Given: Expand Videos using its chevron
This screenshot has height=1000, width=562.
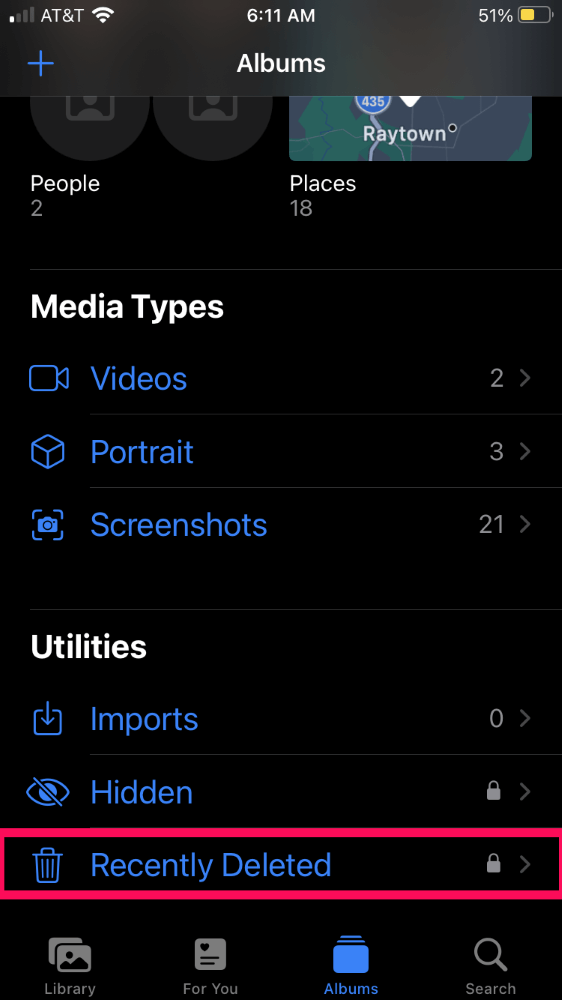Looking at the screenshot, I should [x=525, y=379].
